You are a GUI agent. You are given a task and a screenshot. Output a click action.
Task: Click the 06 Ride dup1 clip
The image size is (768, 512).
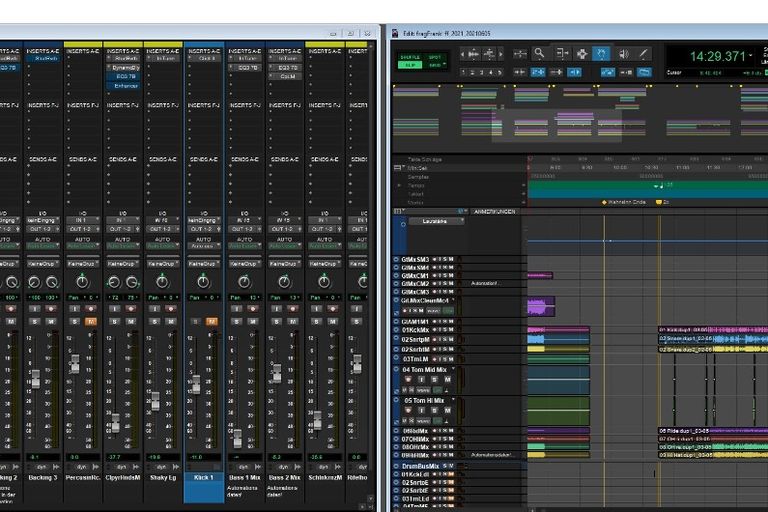click(713, 431)
